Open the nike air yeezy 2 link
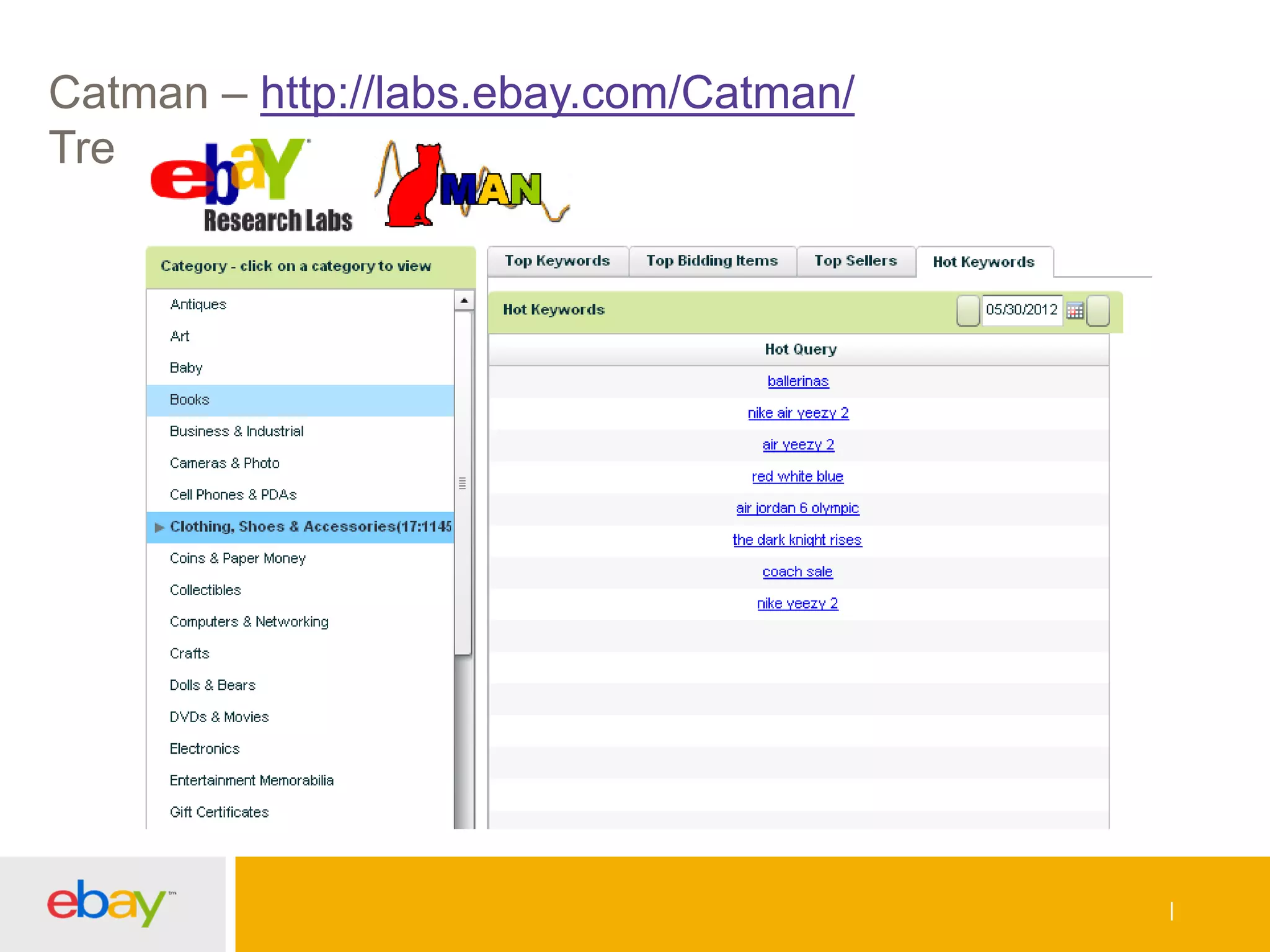Screen dimensions: 1270x952 (798, 413)
